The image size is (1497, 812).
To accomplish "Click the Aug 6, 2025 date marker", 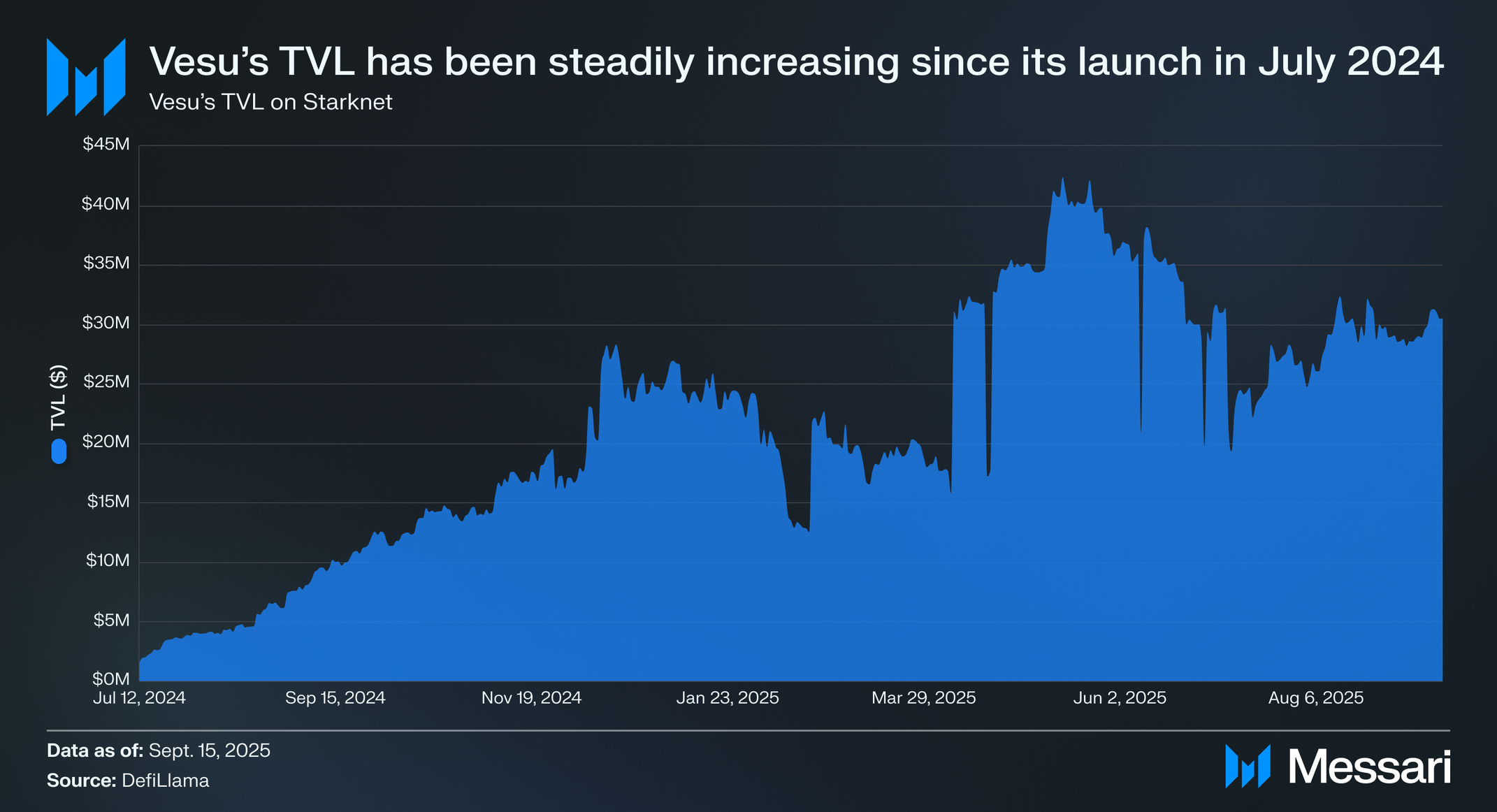I will pos(1316,697).
